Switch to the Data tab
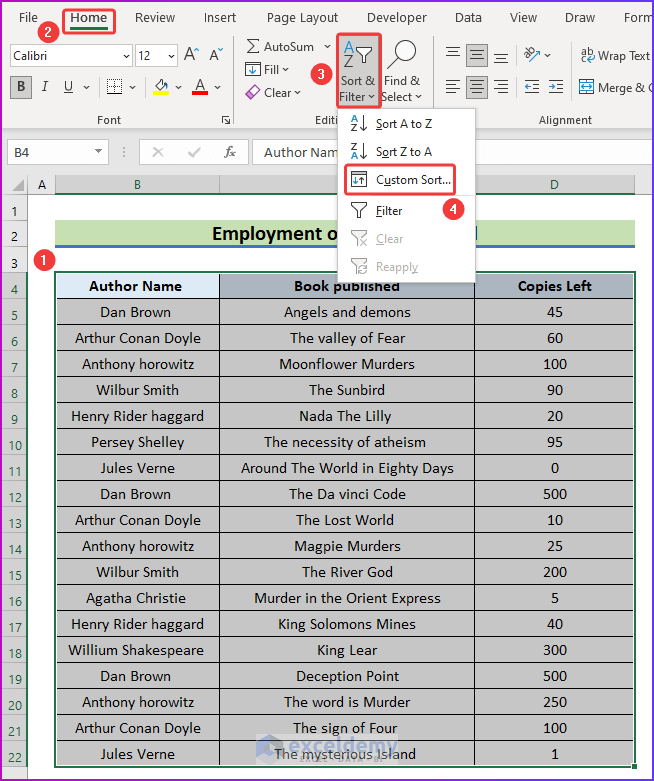 point(468,18)
